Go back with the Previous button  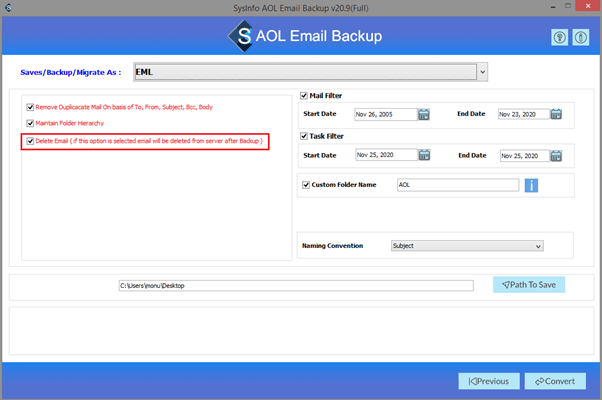(x=489, y=381)
